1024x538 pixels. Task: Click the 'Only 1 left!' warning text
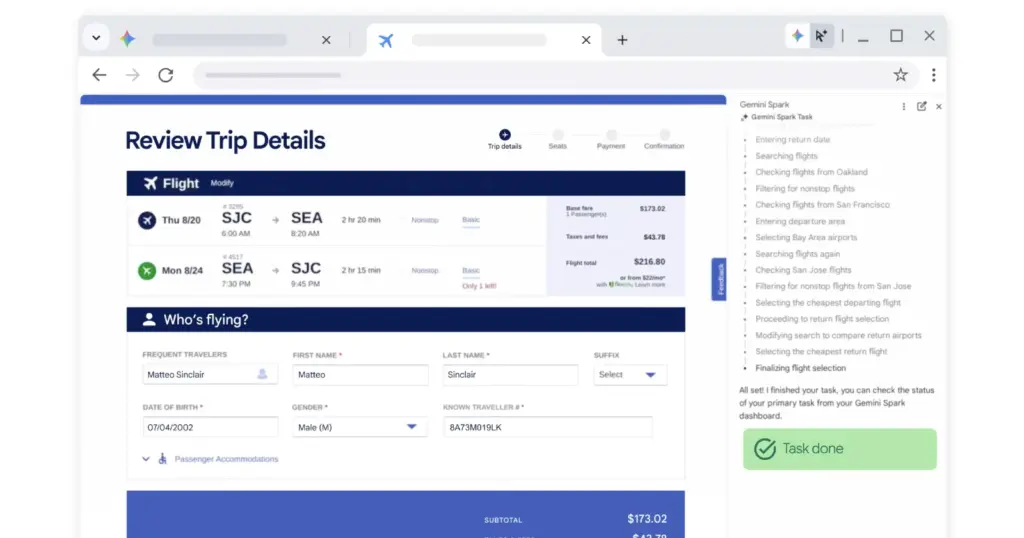pyautogui.click(x=479, y=286)
